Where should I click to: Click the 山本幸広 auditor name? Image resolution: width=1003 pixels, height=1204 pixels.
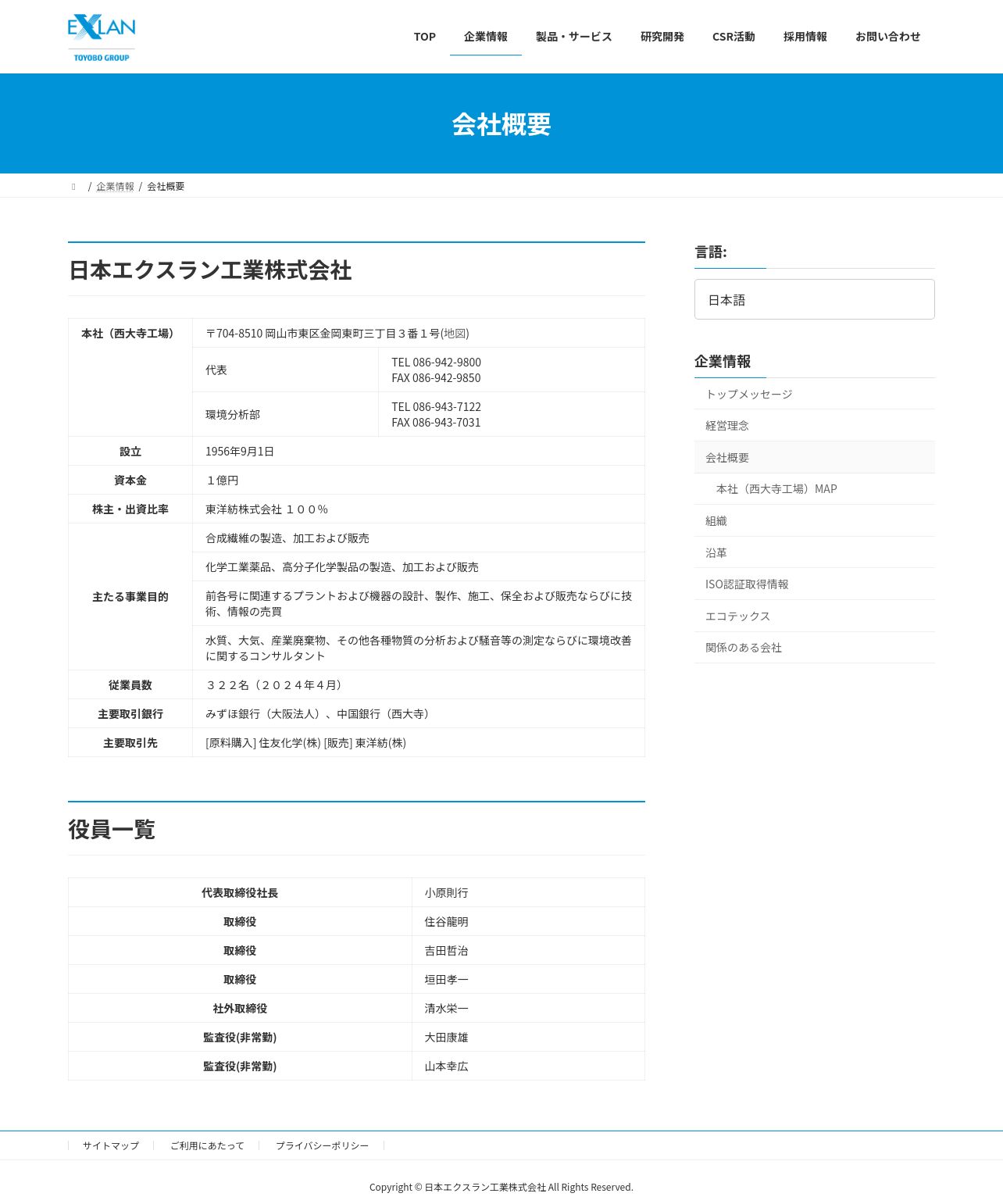[x=447, y=1066]
